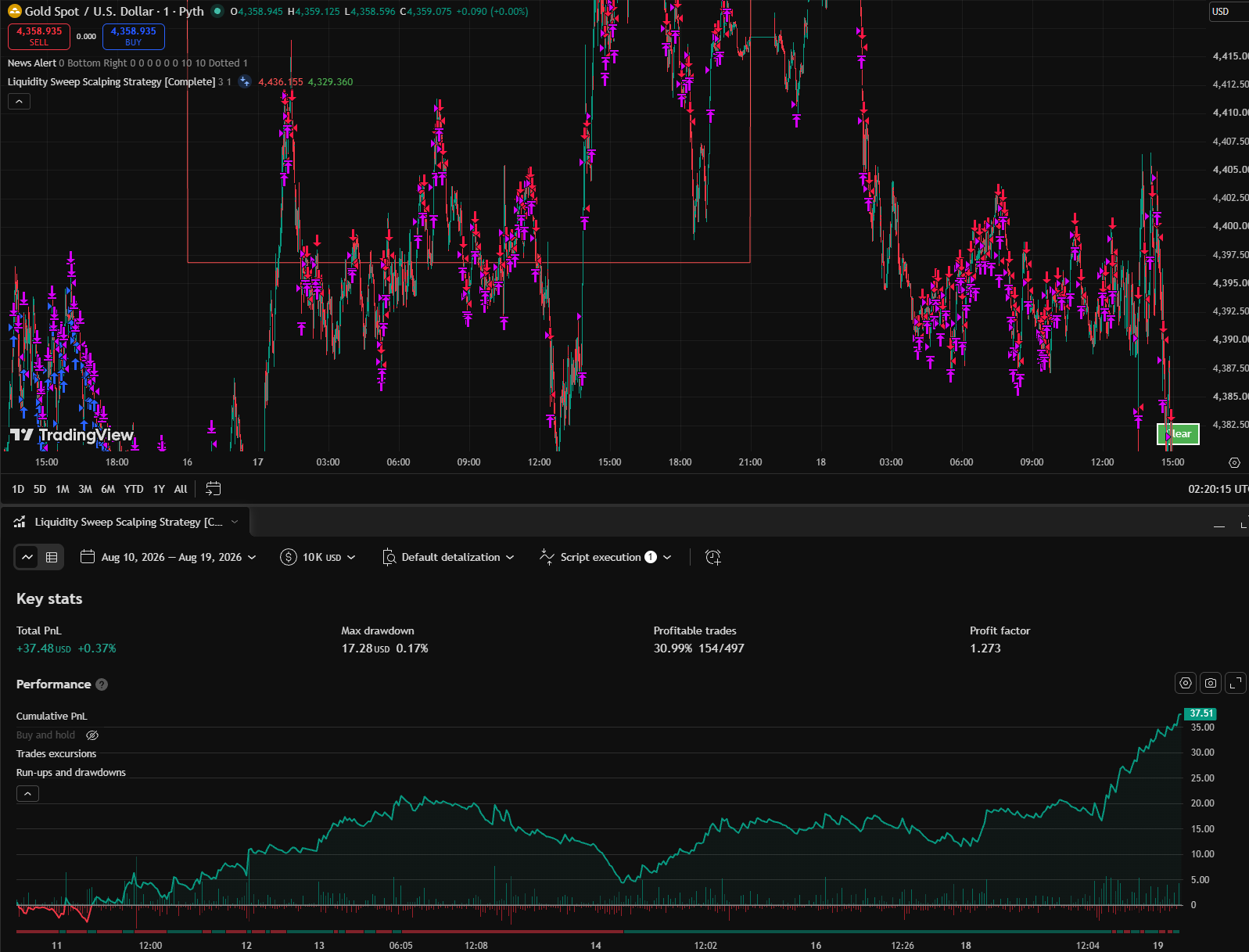Open the performance chart settings hexagon icon
The height and width of the screenshot is (952, 1249).
[1186, 683]
